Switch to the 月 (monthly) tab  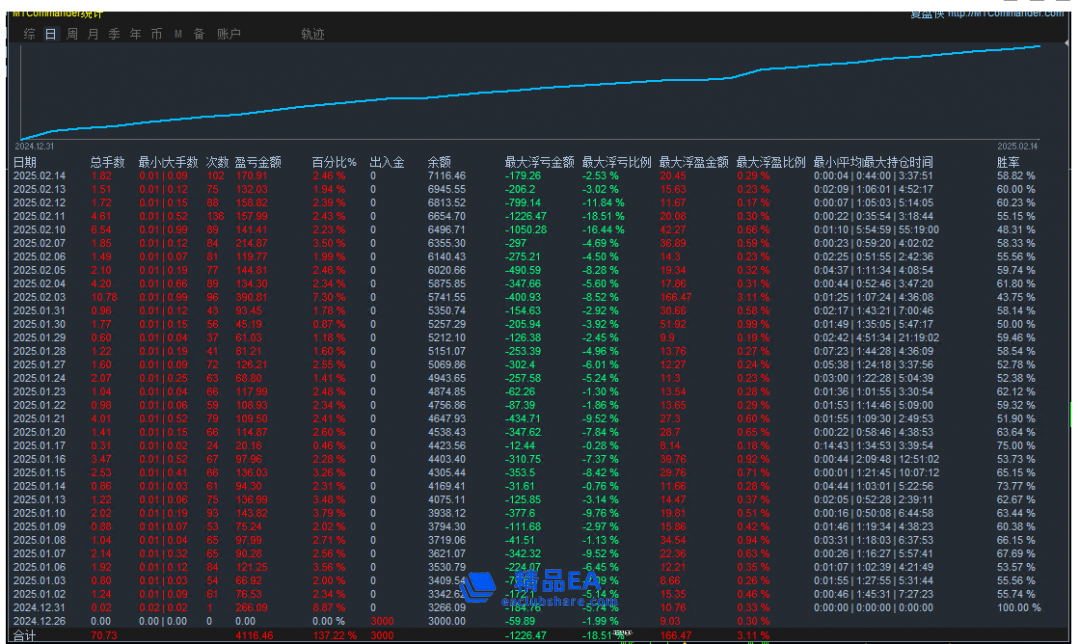[x=93, y=34]
